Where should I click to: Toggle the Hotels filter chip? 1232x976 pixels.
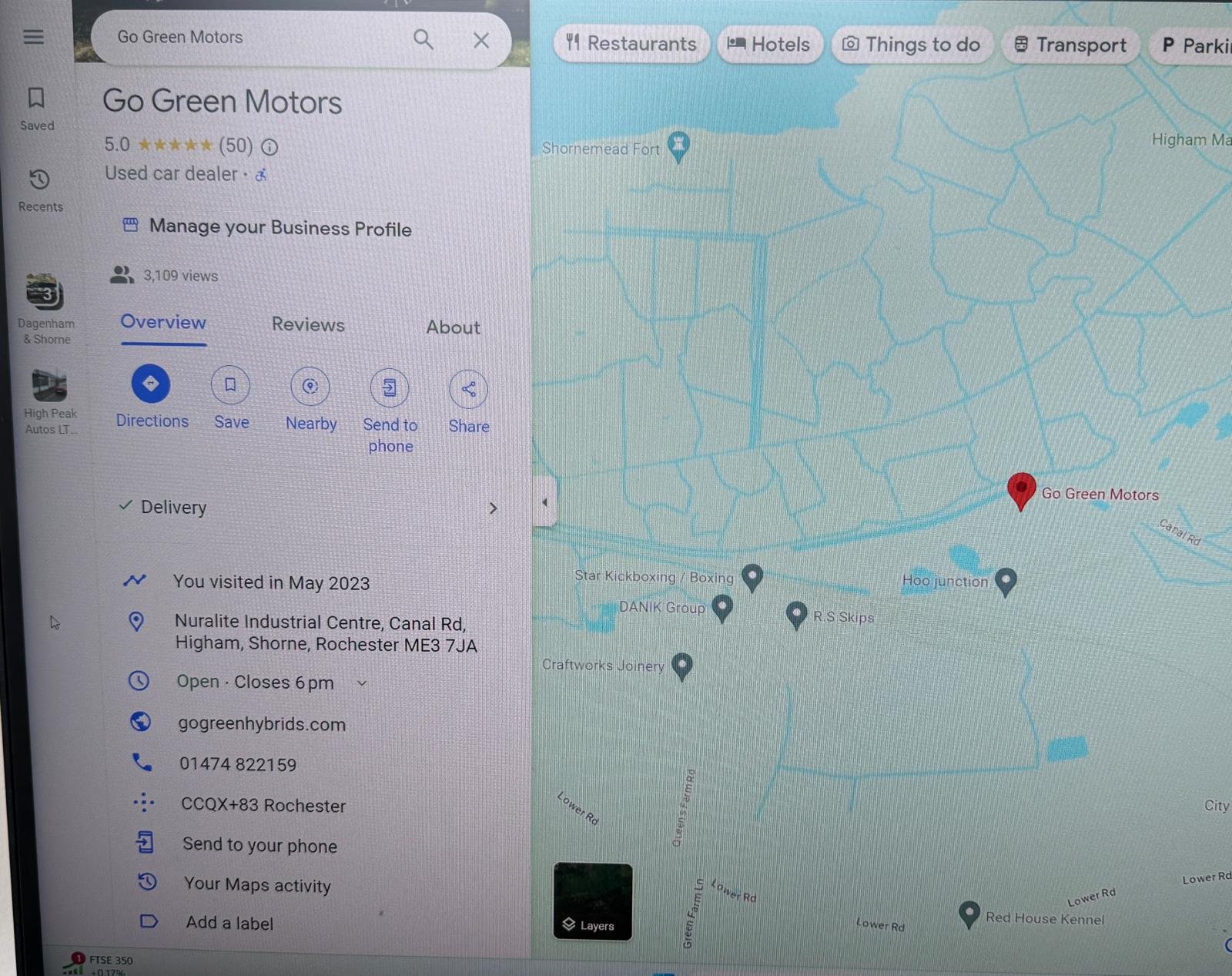pos(769,45)
